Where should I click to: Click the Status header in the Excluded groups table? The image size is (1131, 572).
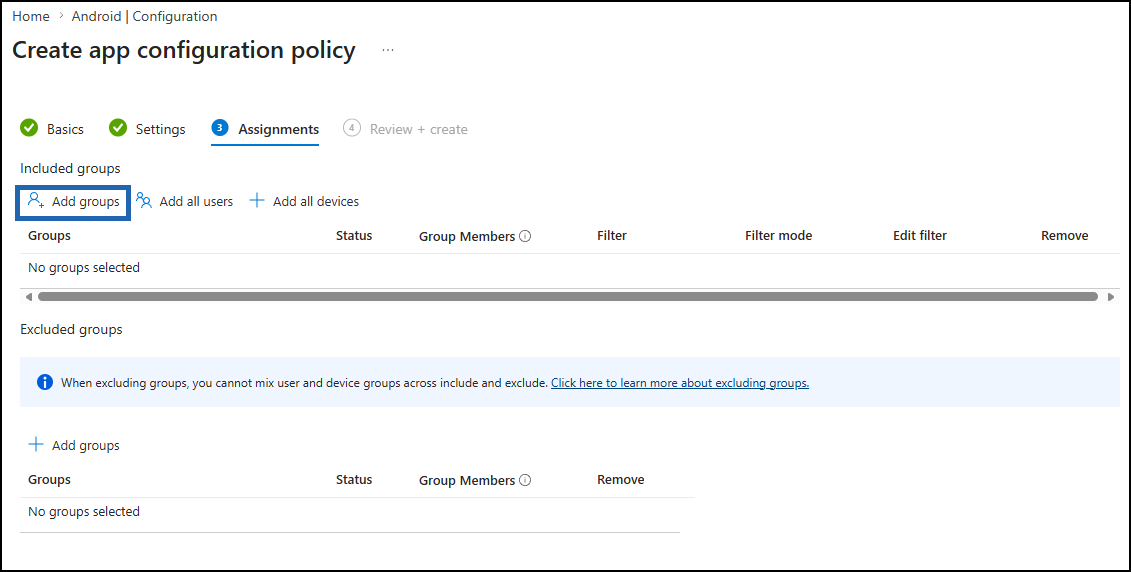click(x=354, y=480)
